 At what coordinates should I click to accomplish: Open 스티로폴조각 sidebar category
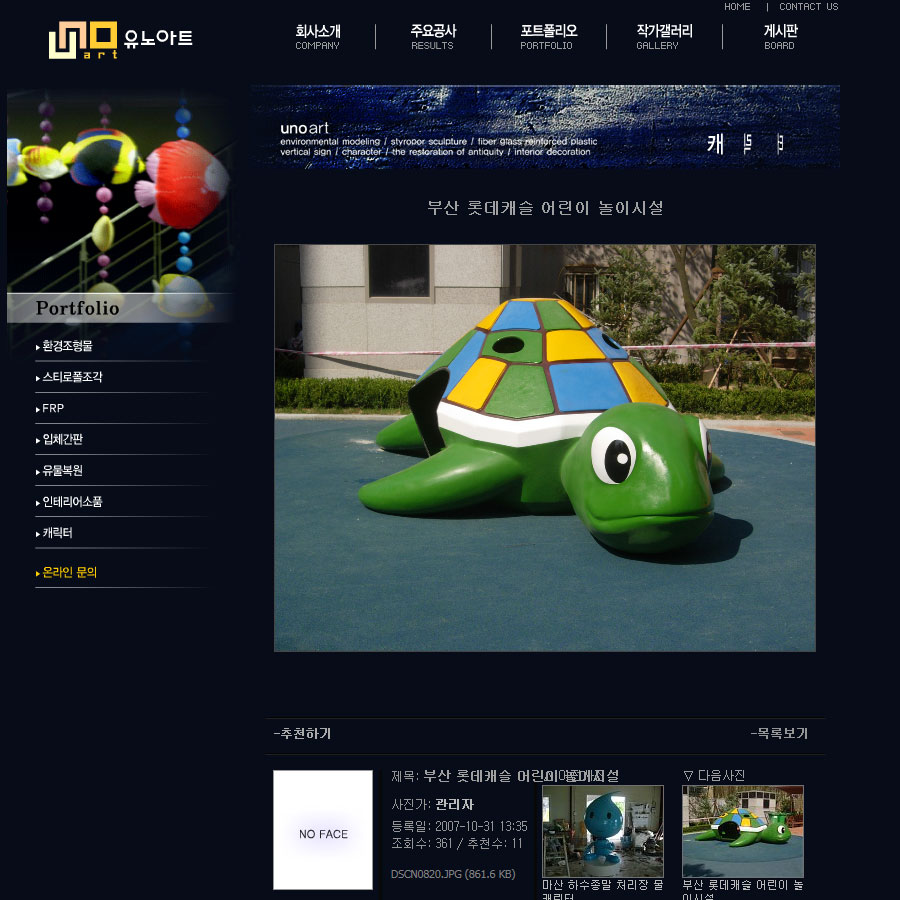72,377
